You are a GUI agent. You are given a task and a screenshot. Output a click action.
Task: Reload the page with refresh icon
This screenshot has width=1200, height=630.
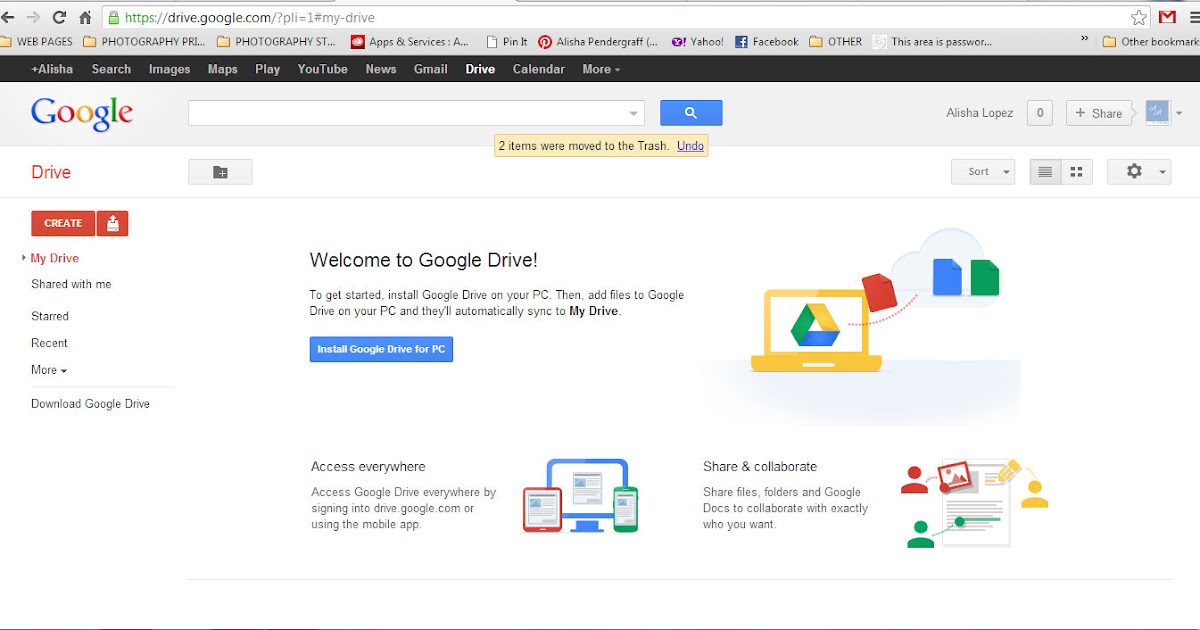tap(59, 17)
